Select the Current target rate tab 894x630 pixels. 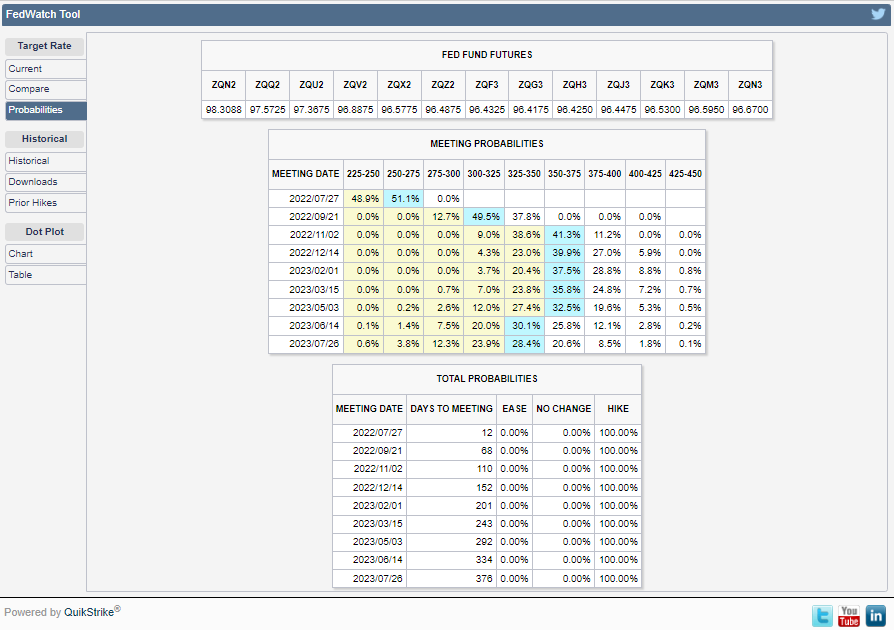(45, 69)
